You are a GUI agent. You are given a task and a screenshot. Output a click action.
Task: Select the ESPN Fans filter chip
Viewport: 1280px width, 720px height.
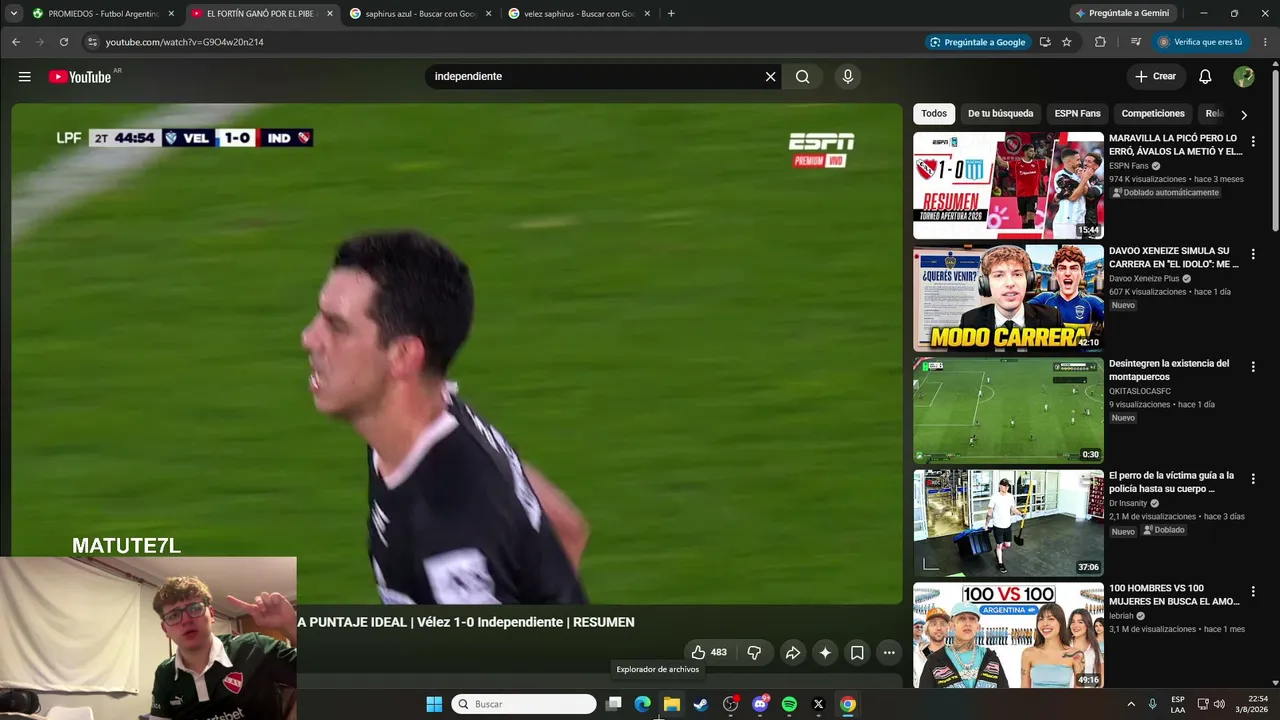pos(1077,114)
